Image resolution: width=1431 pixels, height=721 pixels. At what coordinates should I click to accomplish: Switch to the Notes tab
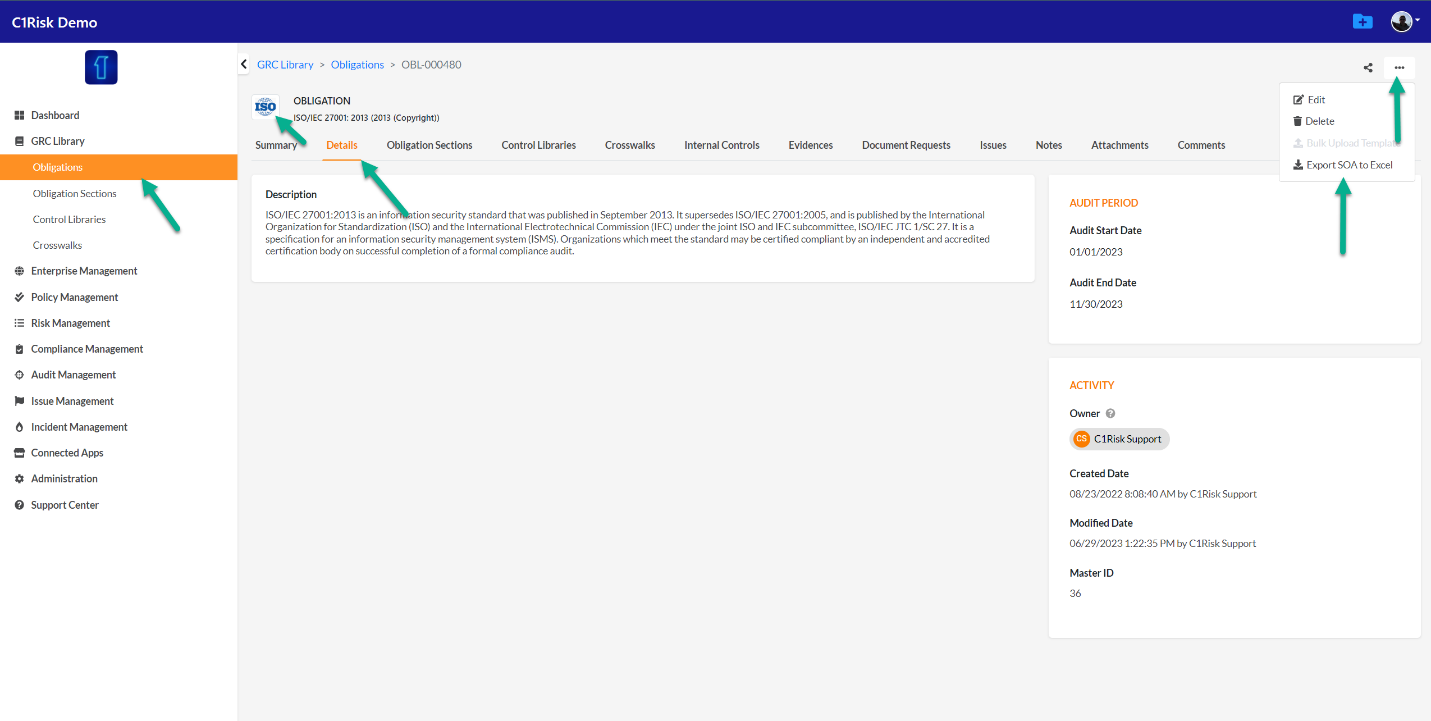(x=1049, y=145)
